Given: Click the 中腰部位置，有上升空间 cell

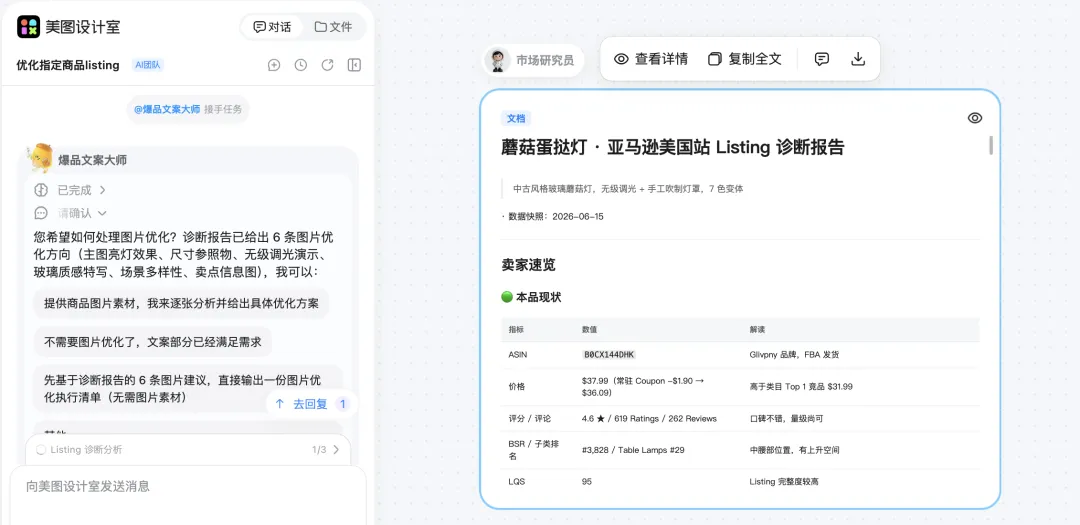Looking at the screenshot, I should pyautogui.click(x=794, y=450).
